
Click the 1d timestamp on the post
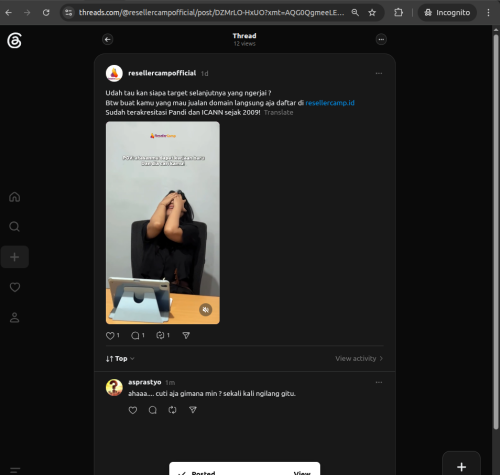(x=205, y=73)
